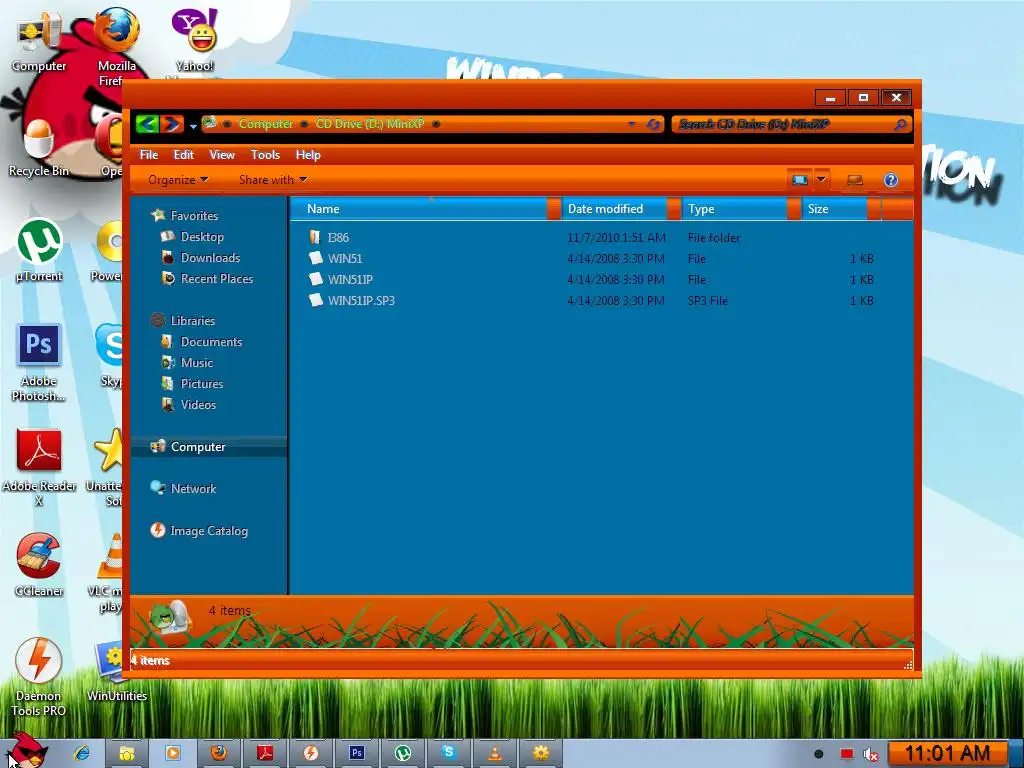Click the CCleaner desktop icon

coord(39,565)
